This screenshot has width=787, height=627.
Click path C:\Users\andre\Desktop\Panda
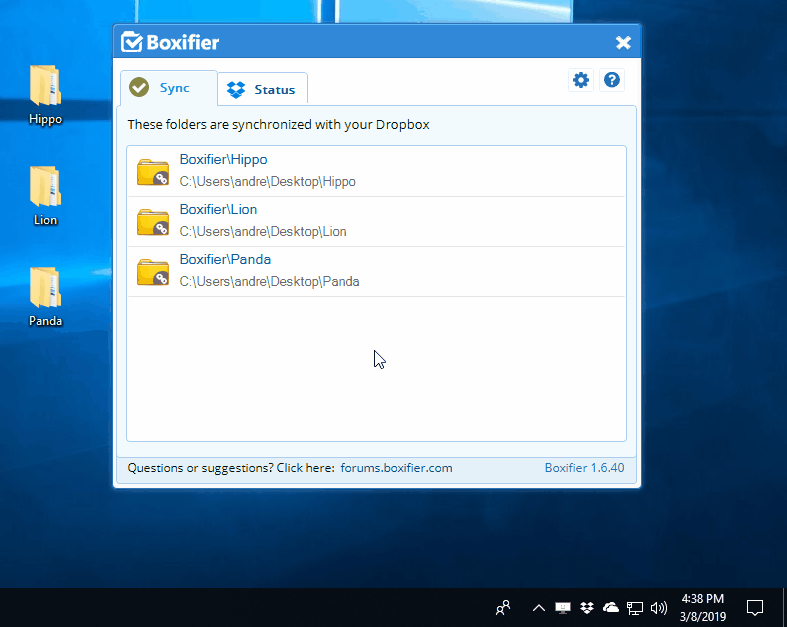point(270,282)
